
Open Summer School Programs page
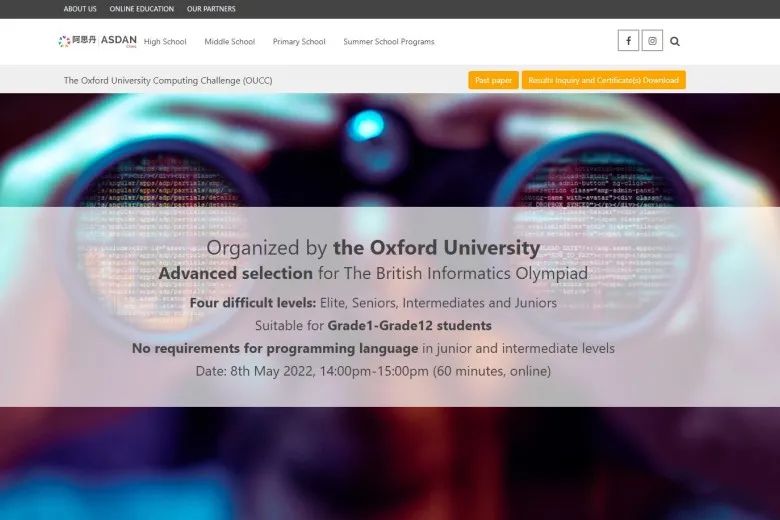(389, 42)
